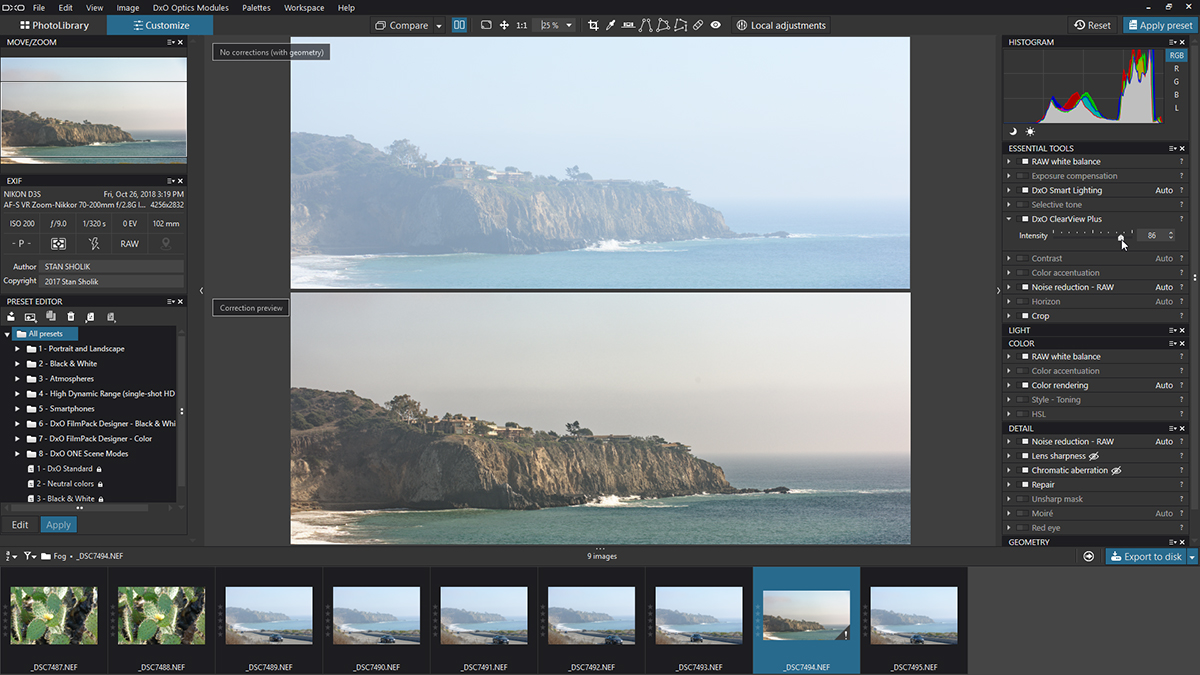
Task: Select the Crop tool in toolbar
Action: tap(593, 25)
